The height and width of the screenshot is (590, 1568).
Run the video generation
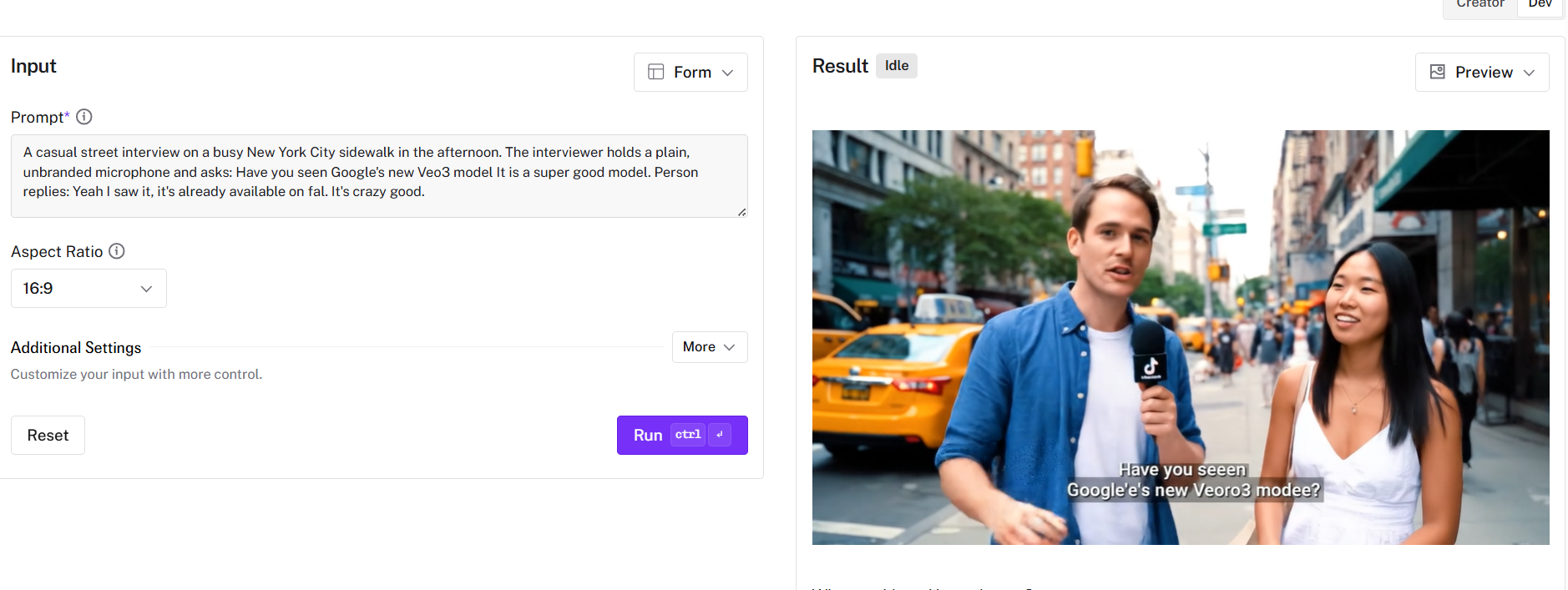(682, 436)
